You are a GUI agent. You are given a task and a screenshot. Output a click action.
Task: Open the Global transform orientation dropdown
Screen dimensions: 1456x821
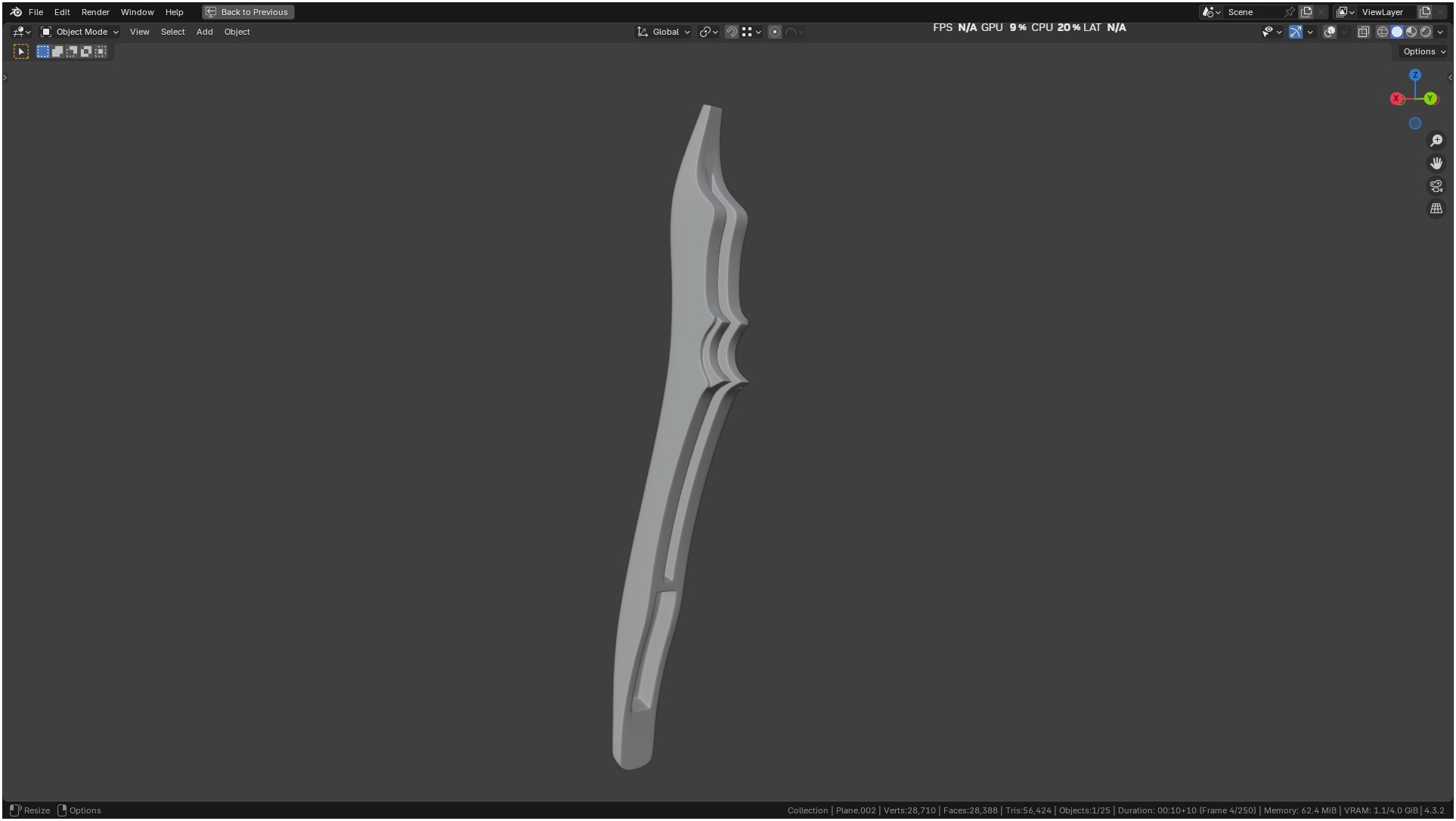point(664,32)
